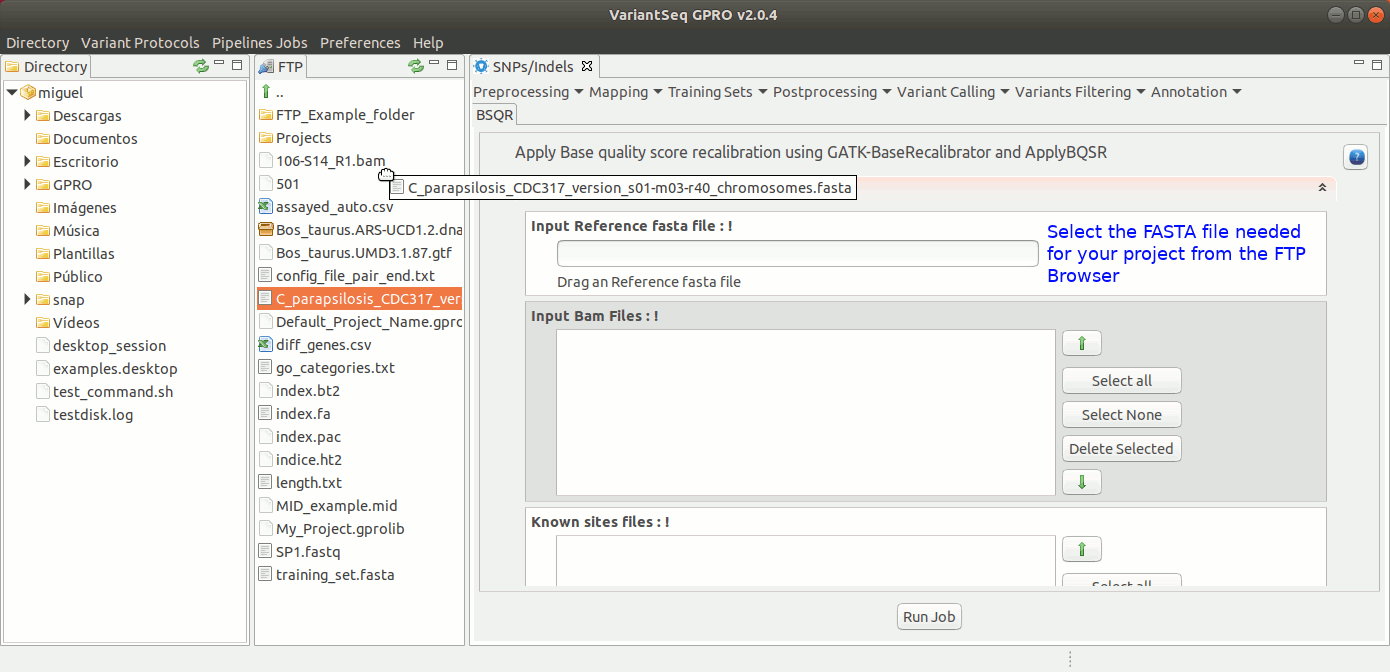The height and width of the screenshot is (672, 1390).
Task: Open the Preprocessing dropdown menu
Action: (x=528, y=92)
